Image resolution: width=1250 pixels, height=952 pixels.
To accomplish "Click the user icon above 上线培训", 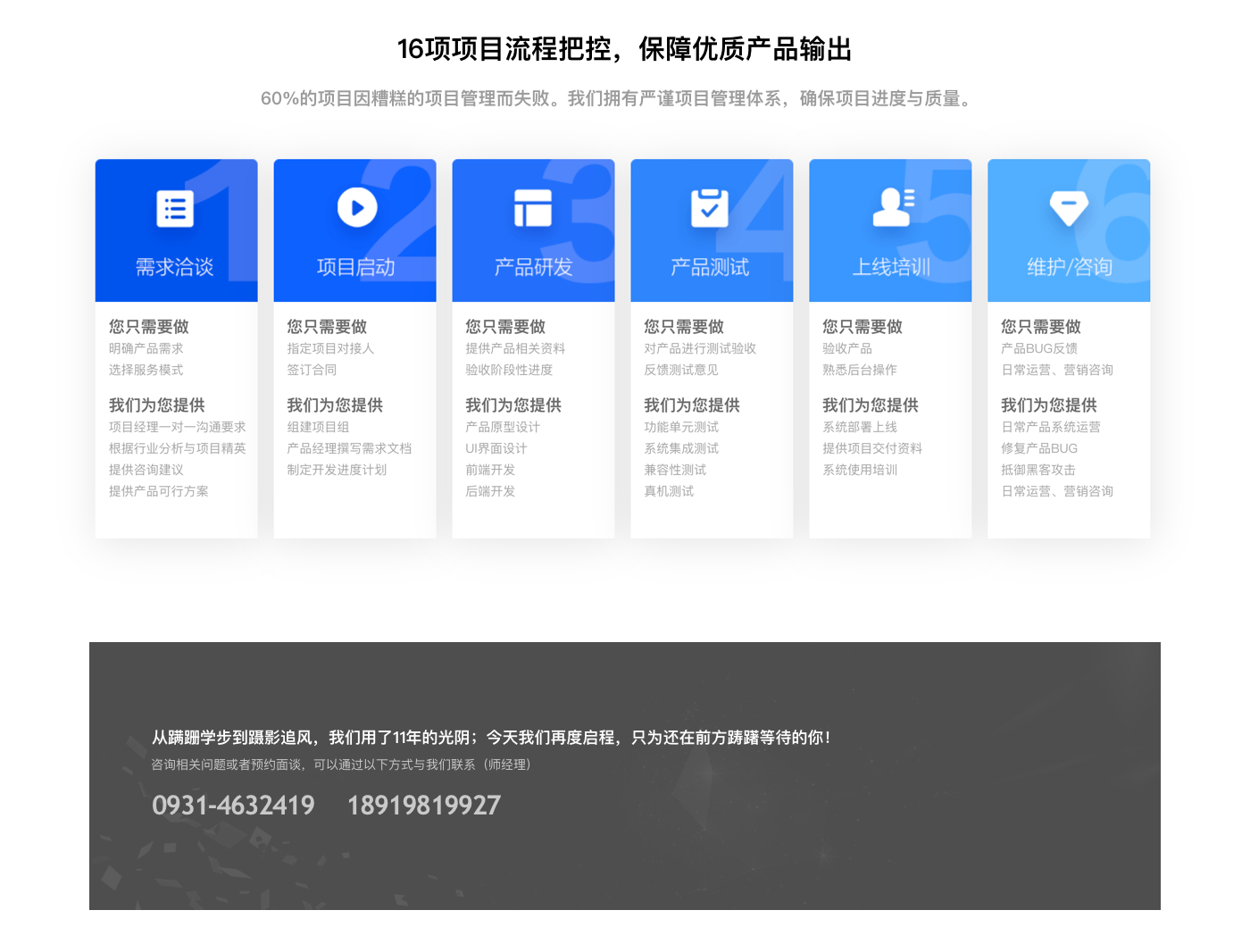I will tap(892, 207).
